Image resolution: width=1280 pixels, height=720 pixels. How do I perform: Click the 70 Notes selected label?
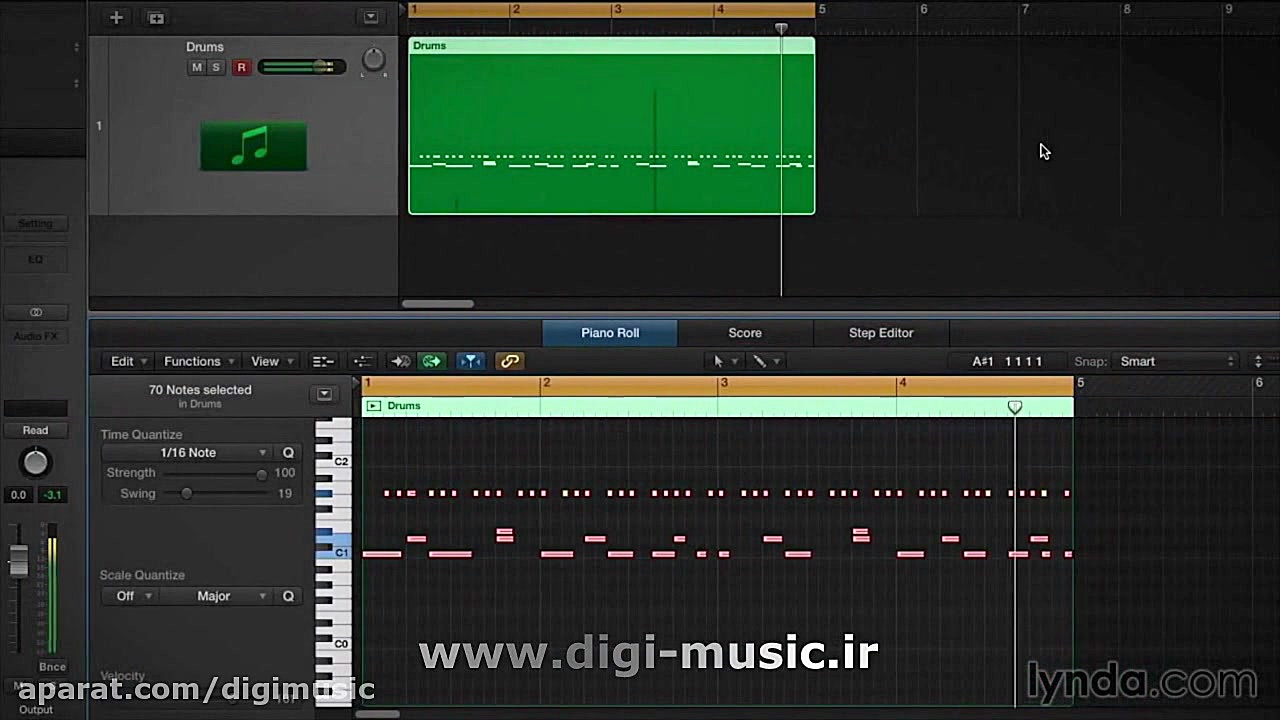point(200,390)
